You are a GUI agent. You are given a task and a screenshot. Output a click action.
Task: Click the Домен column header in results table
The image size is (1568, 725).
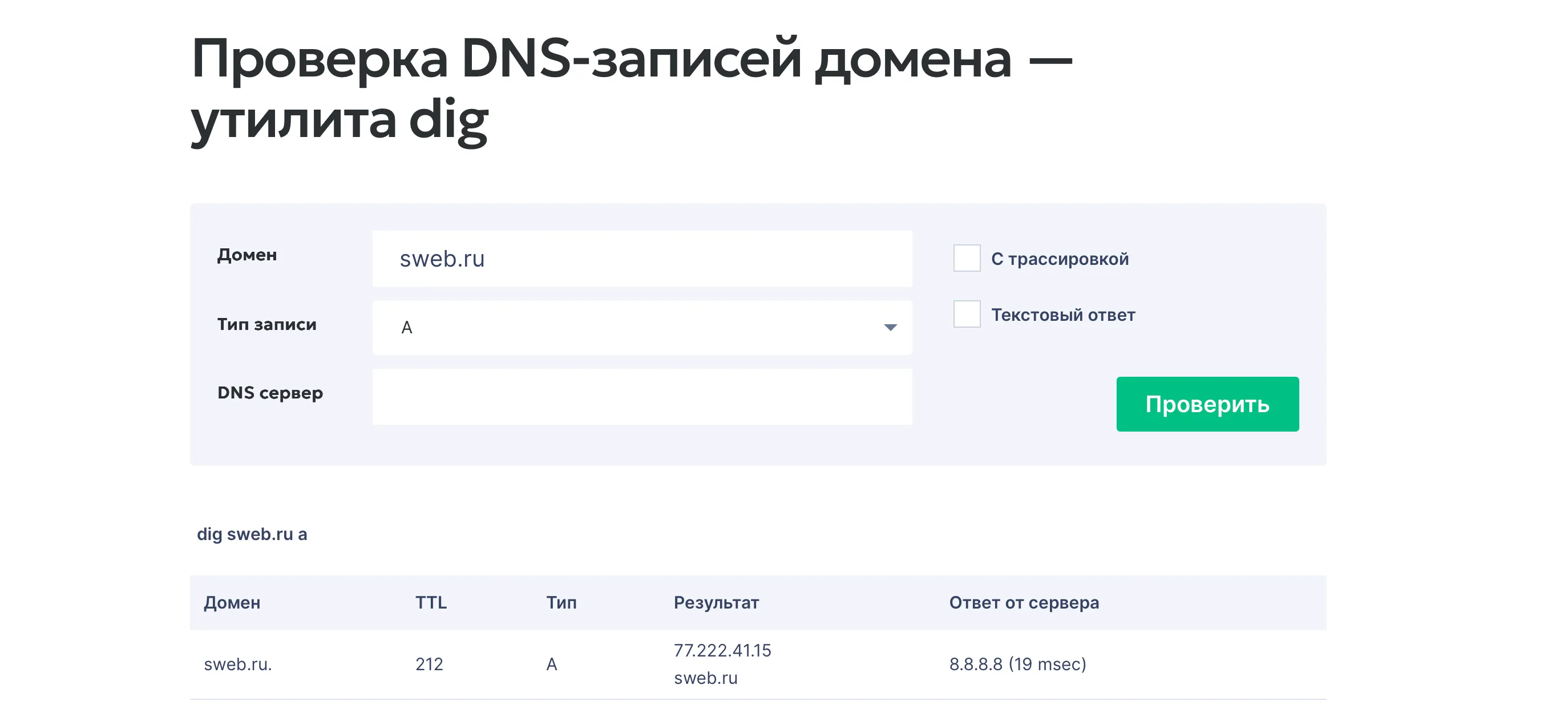232,603
